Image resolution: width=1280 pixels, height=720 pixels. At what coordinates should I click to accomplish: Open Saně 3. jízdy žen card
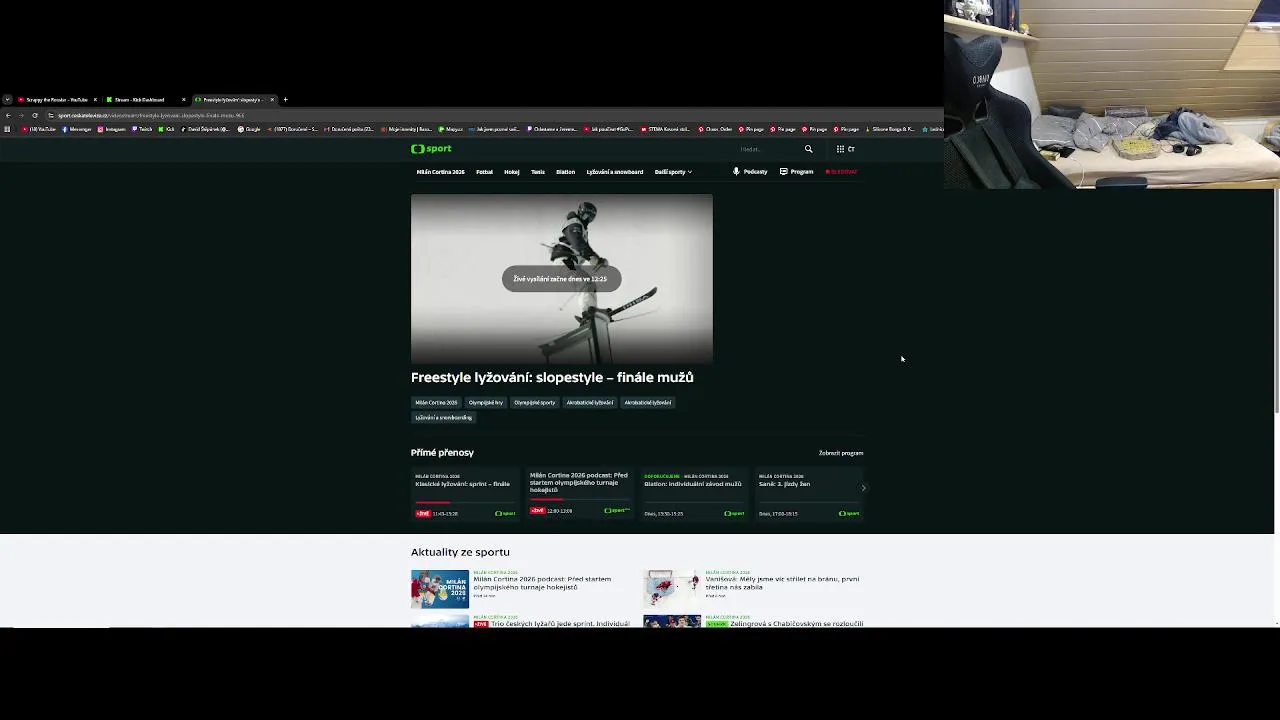[x=808, y=494]
